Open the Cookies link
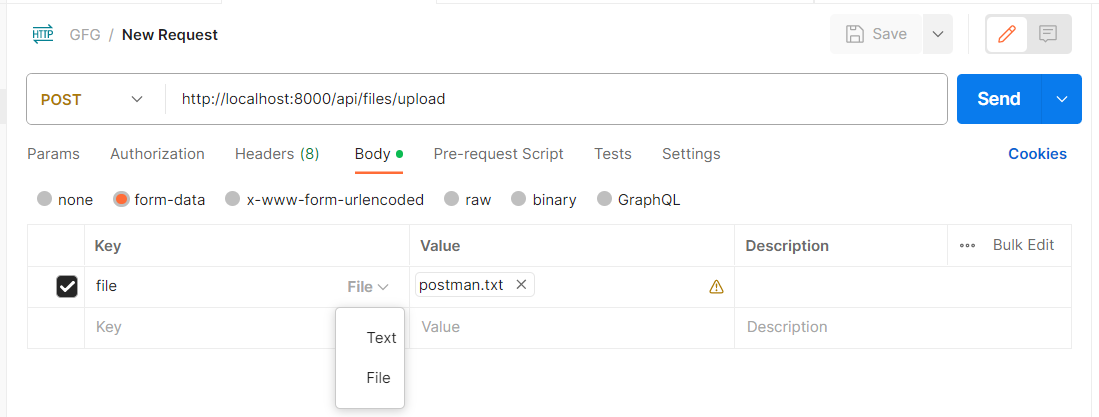Viewport: 1099px width, 417px height. click(x=1037, y=154)
